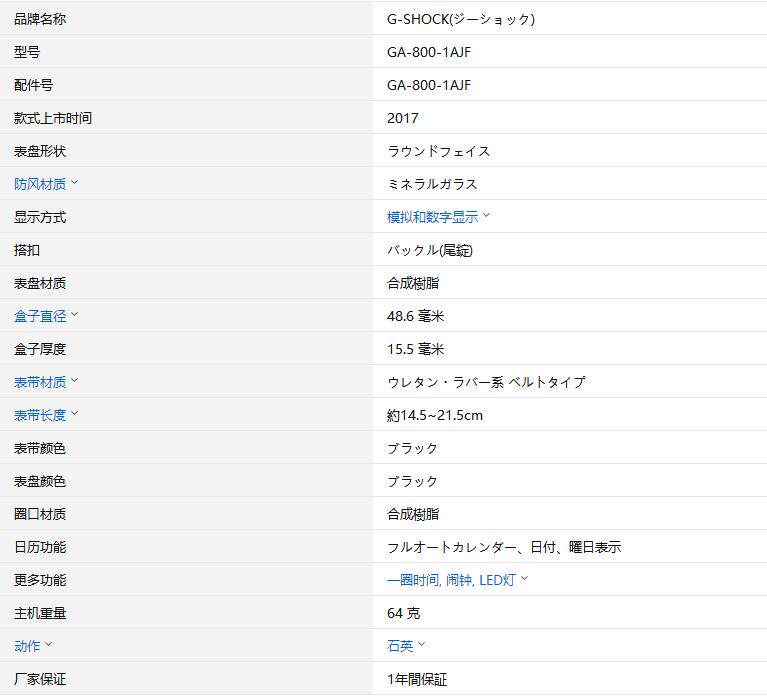Select the ウレタン・ラバー系 ベルトタイプ value
Screen dimensions: 767x698
click(x=486, y=383)
